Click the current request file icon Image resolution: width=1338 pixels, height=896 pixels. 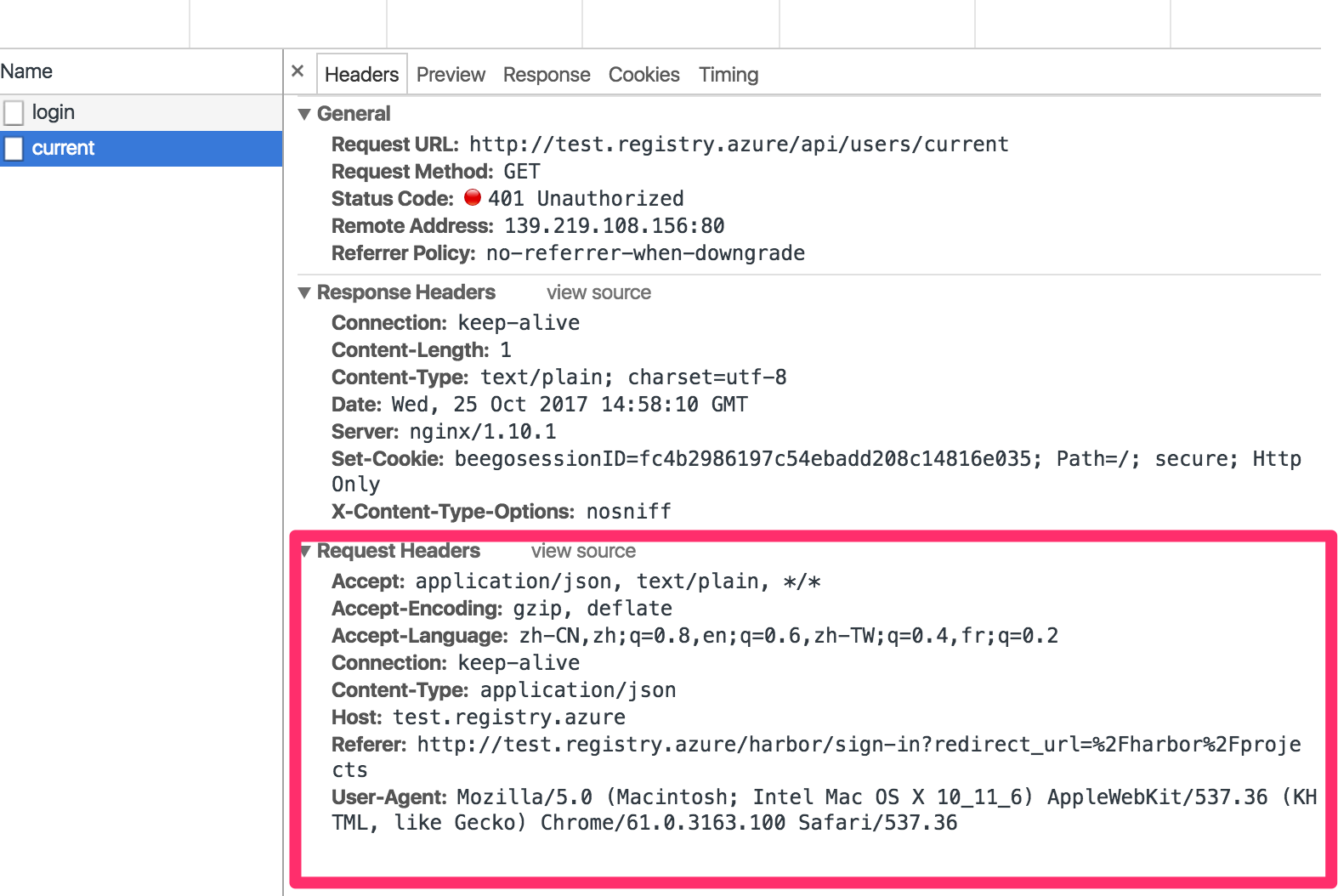[14, 149]
